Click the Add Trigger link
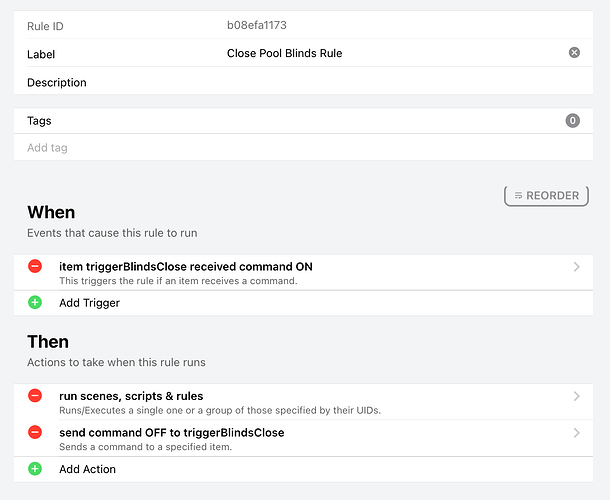The height and width of the screenshot is (500, 610). pyautogui.click(x=89, y=303)
